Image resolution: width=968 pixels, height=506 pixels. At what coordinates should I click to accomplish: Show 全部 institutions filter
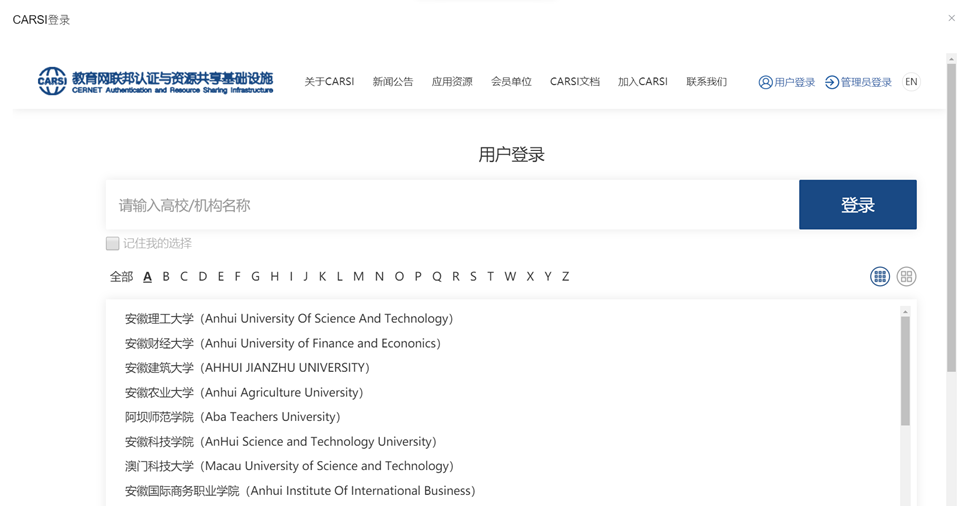121,277
